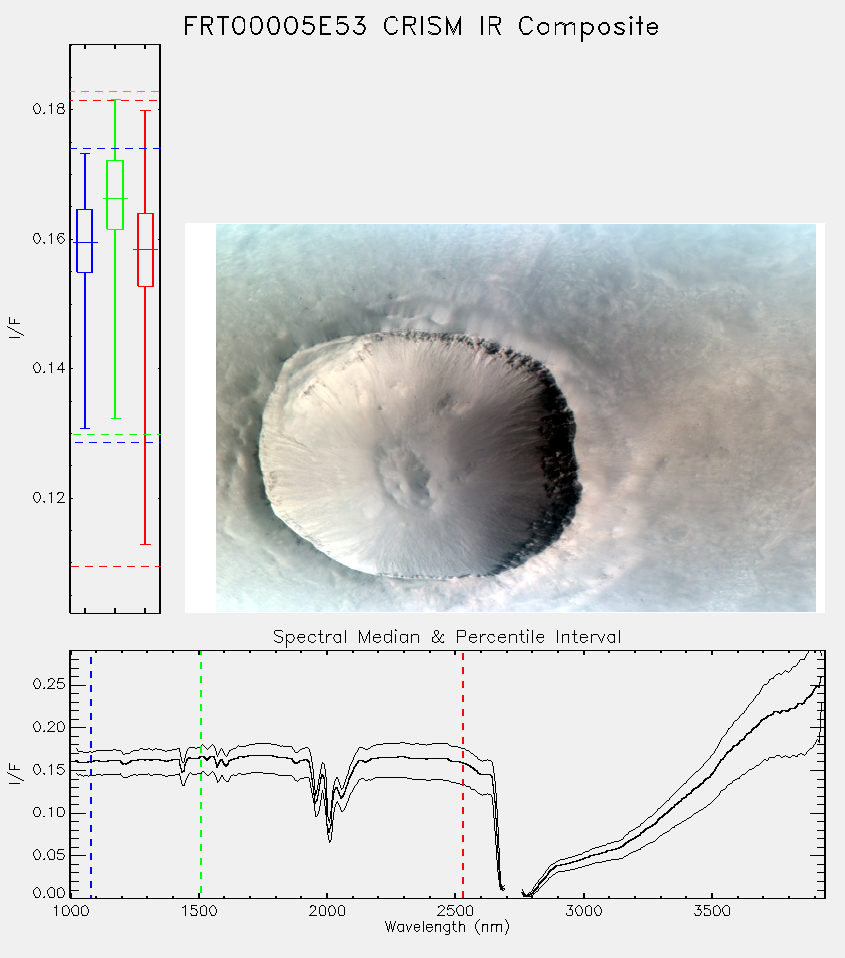Screen dimensions: 845x958
Task: Click the upper blue dashed line in boxplot
Action: click(x=115, y=148)
